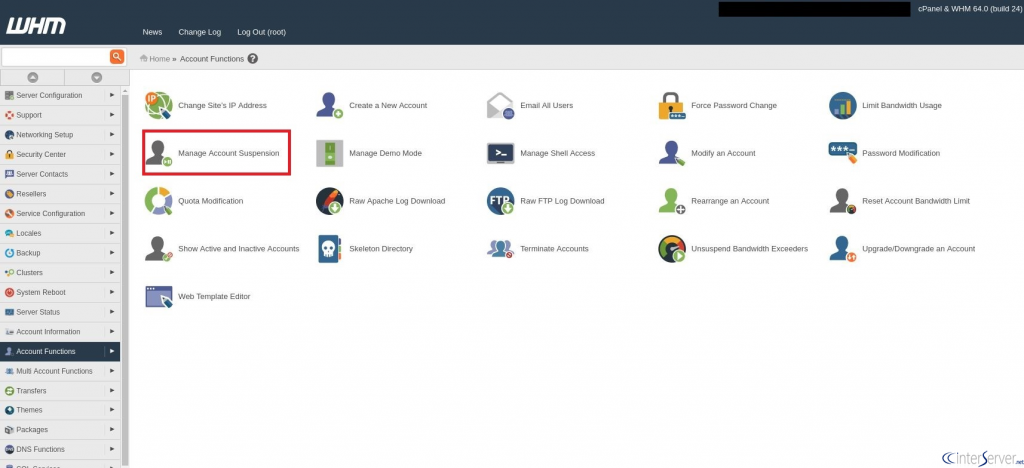Expand the Resellers sidebar arrow
The height and width of the screenshot is (468, 1024).
[112, 194]
